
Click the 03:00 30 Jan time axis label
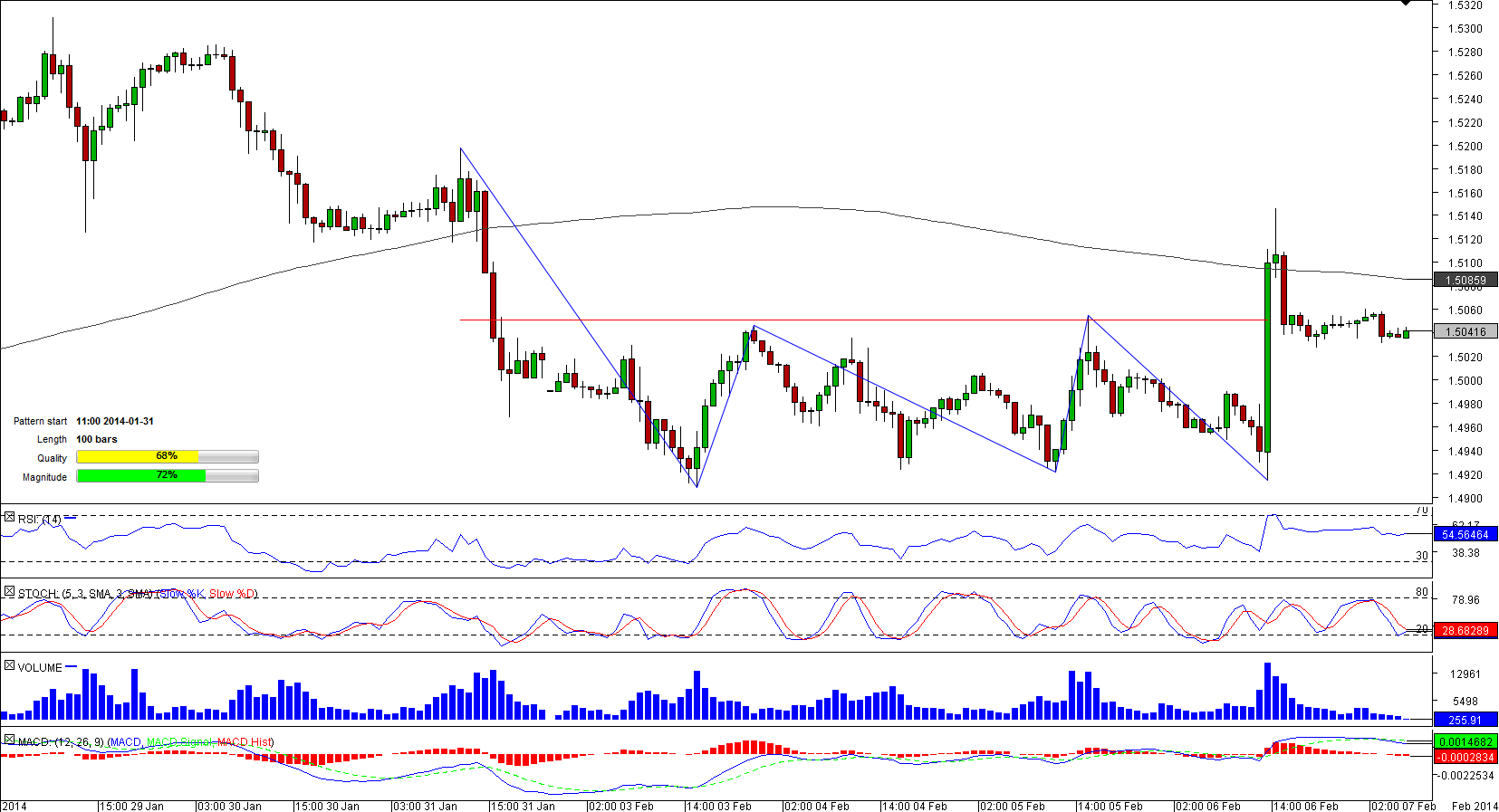coord(229,807)
